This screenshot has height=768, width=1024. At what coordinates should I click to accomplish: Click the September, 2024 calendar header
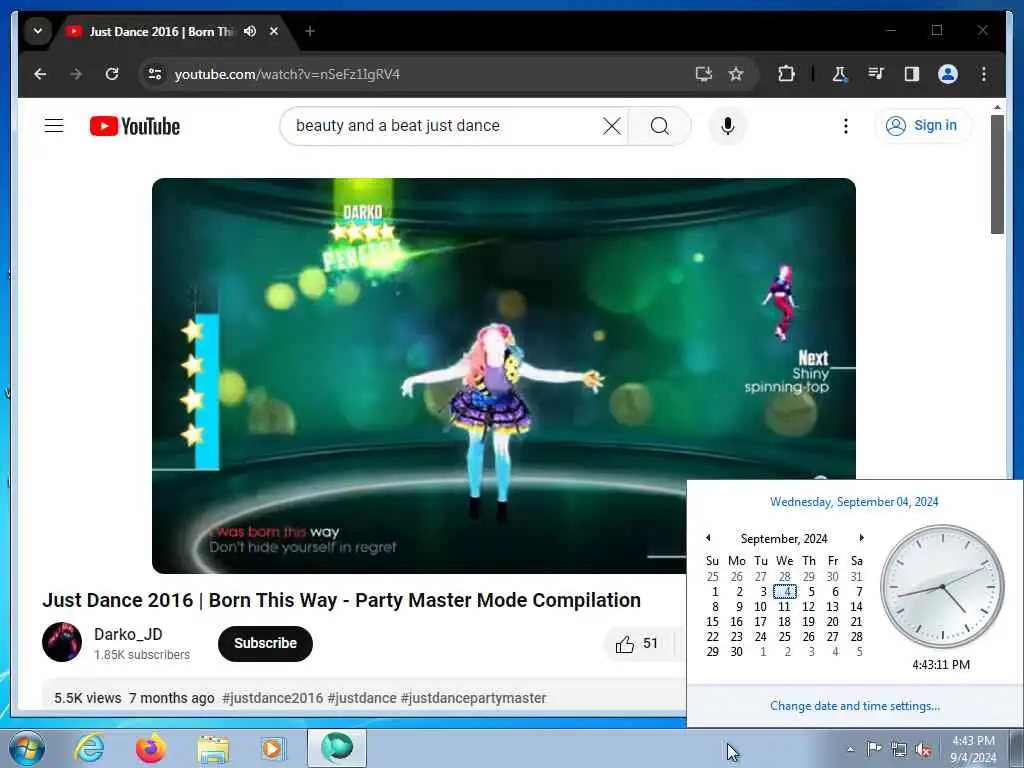(x=784, y=538)
